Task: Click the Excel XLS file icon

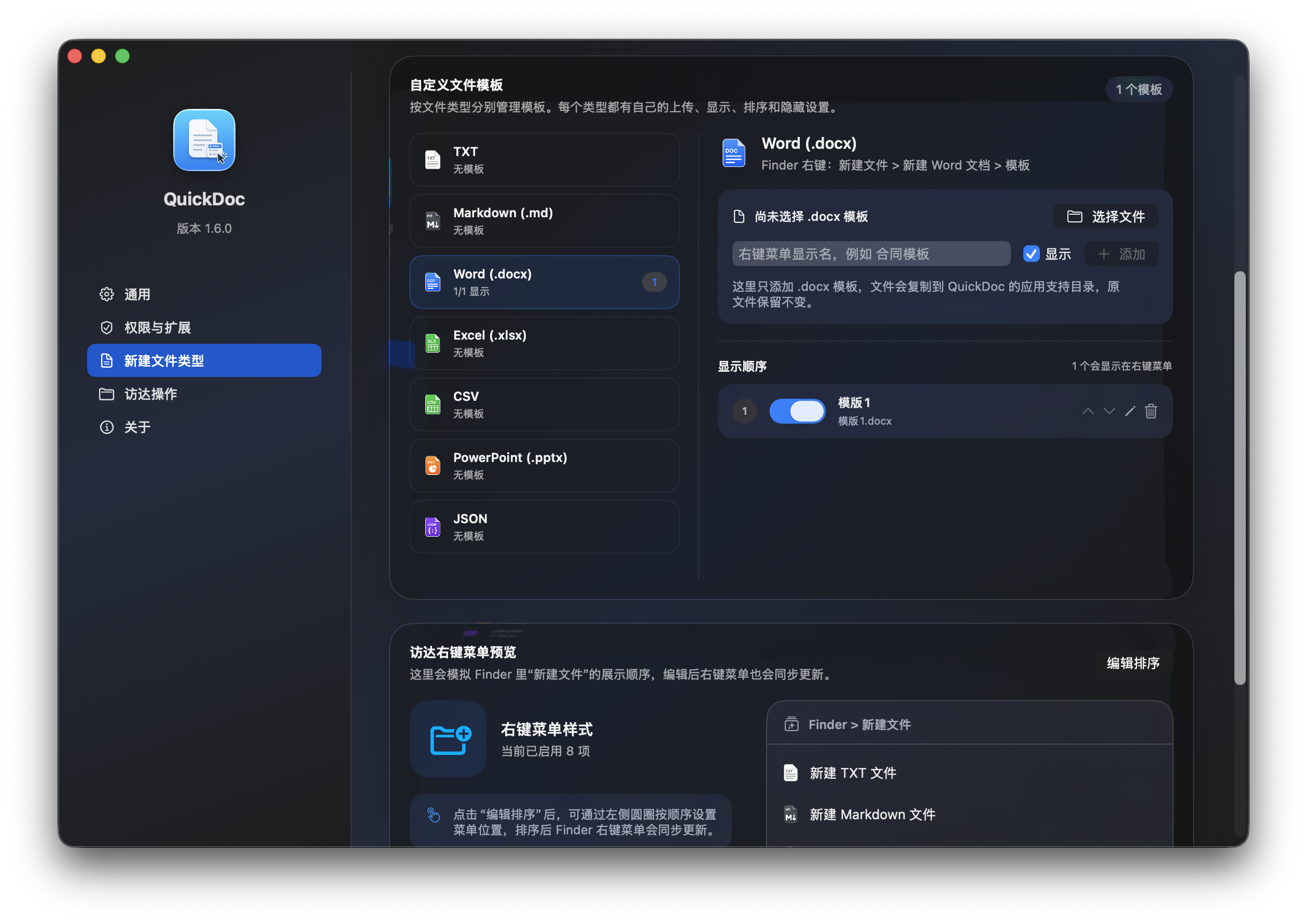Action: [x=433, y=343]
